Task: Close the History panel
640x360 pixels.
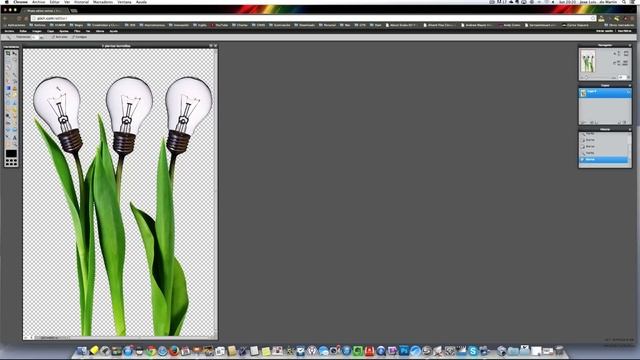Action: [x=630, y=129]
